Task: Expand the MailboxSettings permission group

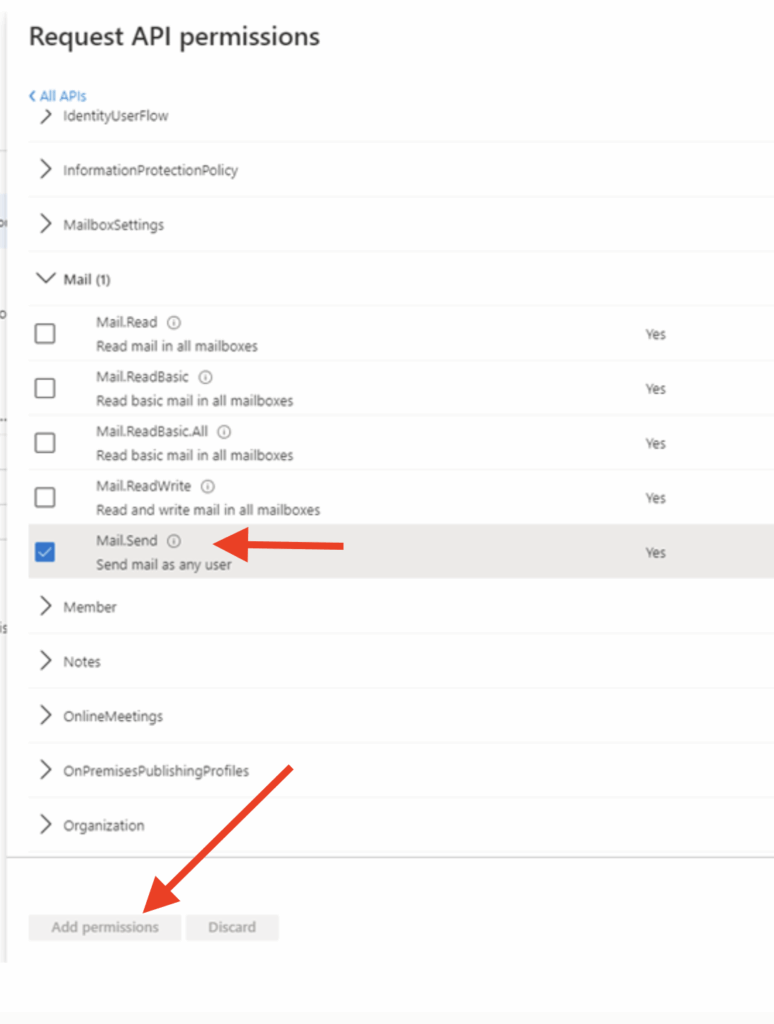Action: pos(45,224)
